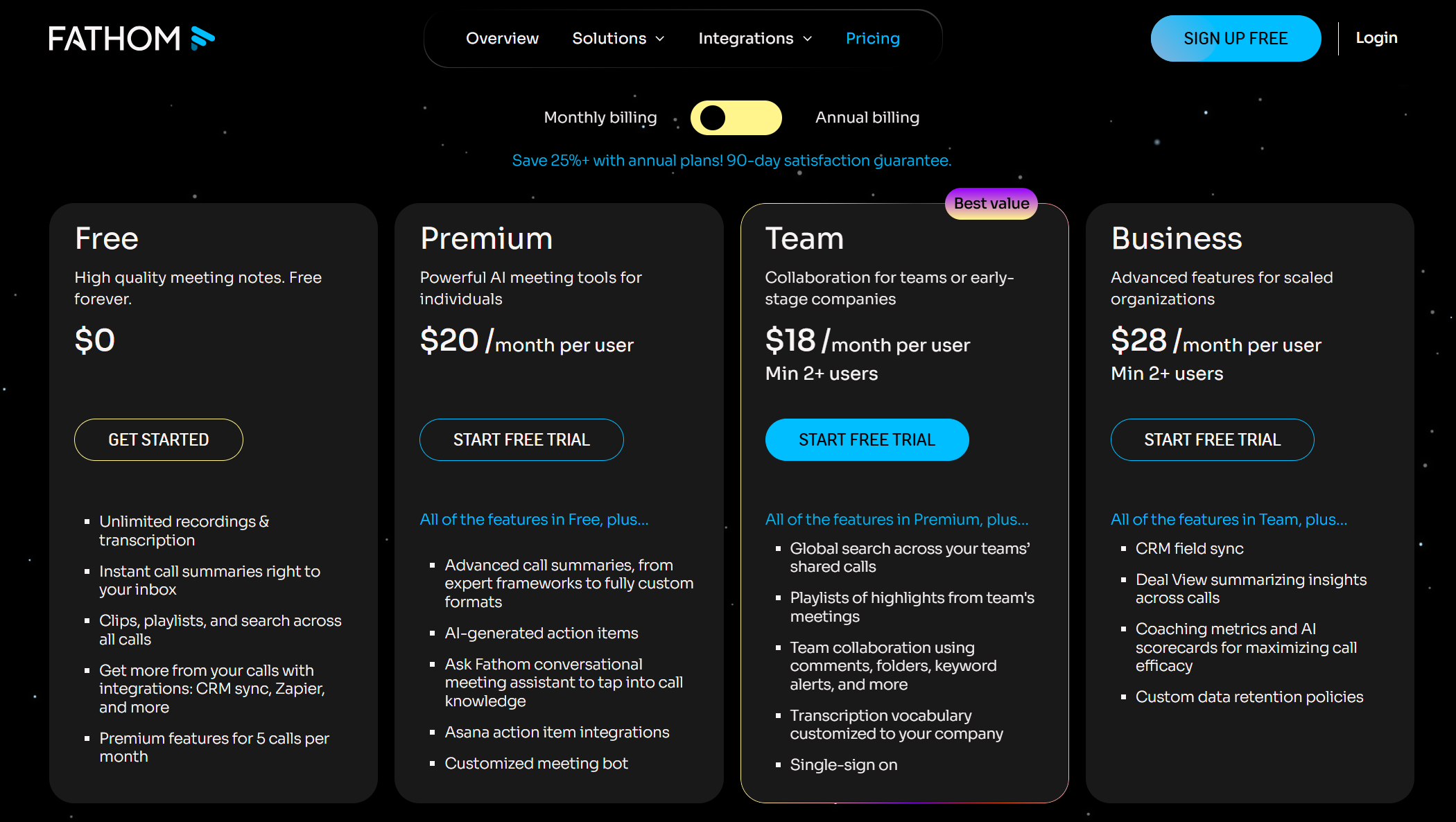Viewport: 1456px width, 822px height.
Task: Expand the Integrations dropdown chevron
Action: (808, 39)
